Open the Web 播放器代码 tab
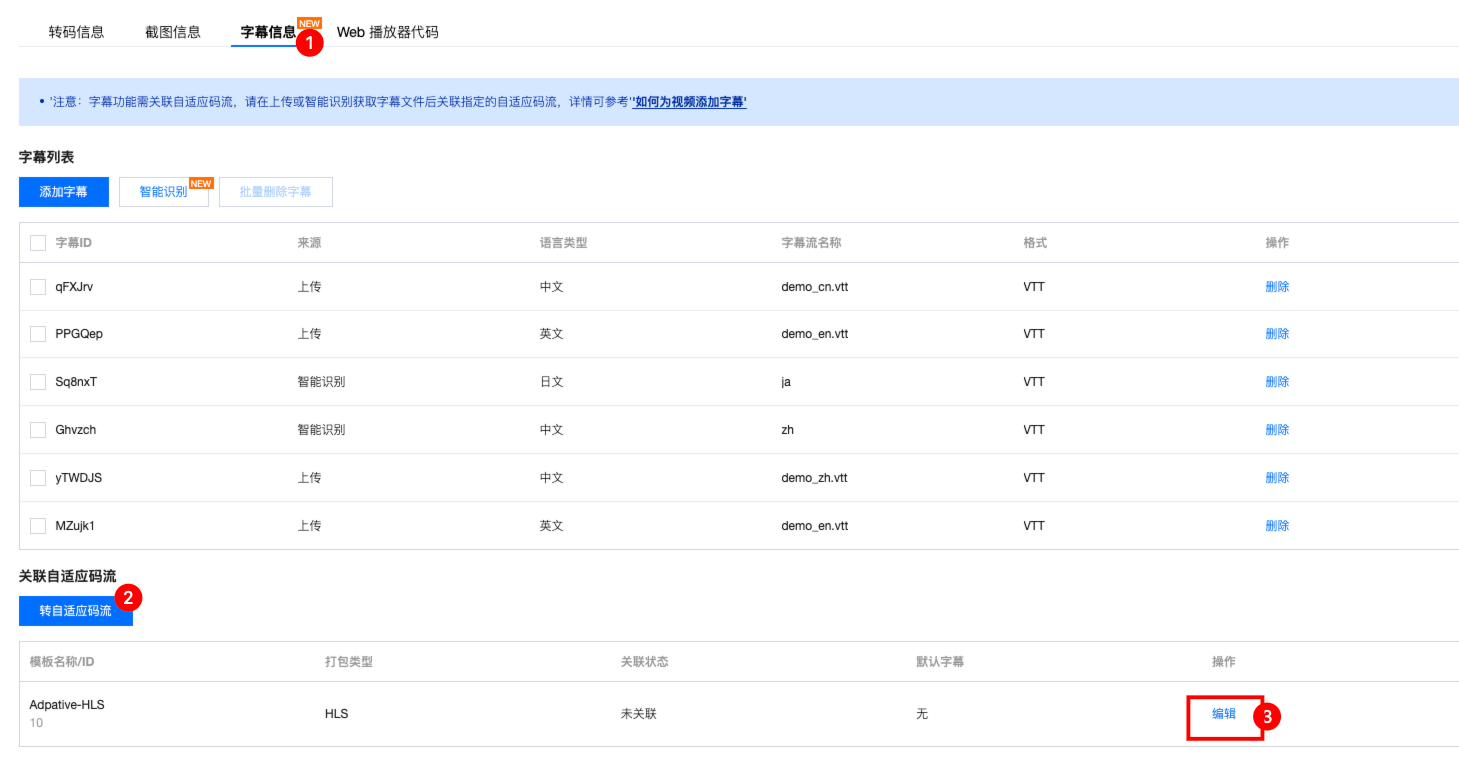The image size is (1459, 758). coord(387,32)
